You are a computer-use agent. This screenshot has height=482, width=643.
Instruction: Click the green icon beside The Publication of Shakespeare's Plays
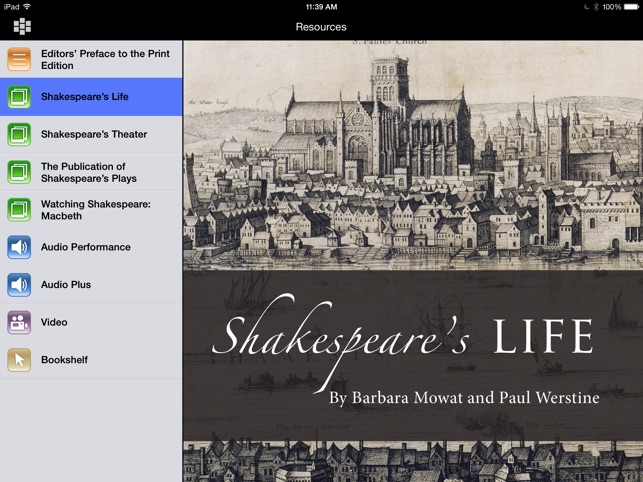click(x=19, y=172)
